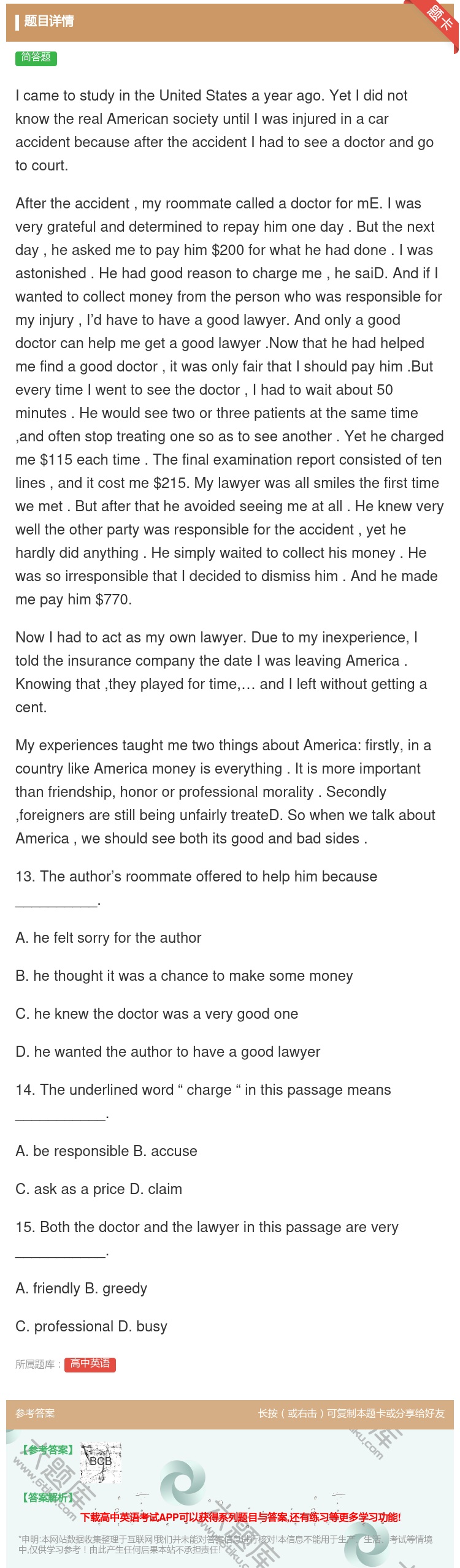Click the answer image showing BCB
Screen dimensions: 460x1568
[x=101, y=1463]
